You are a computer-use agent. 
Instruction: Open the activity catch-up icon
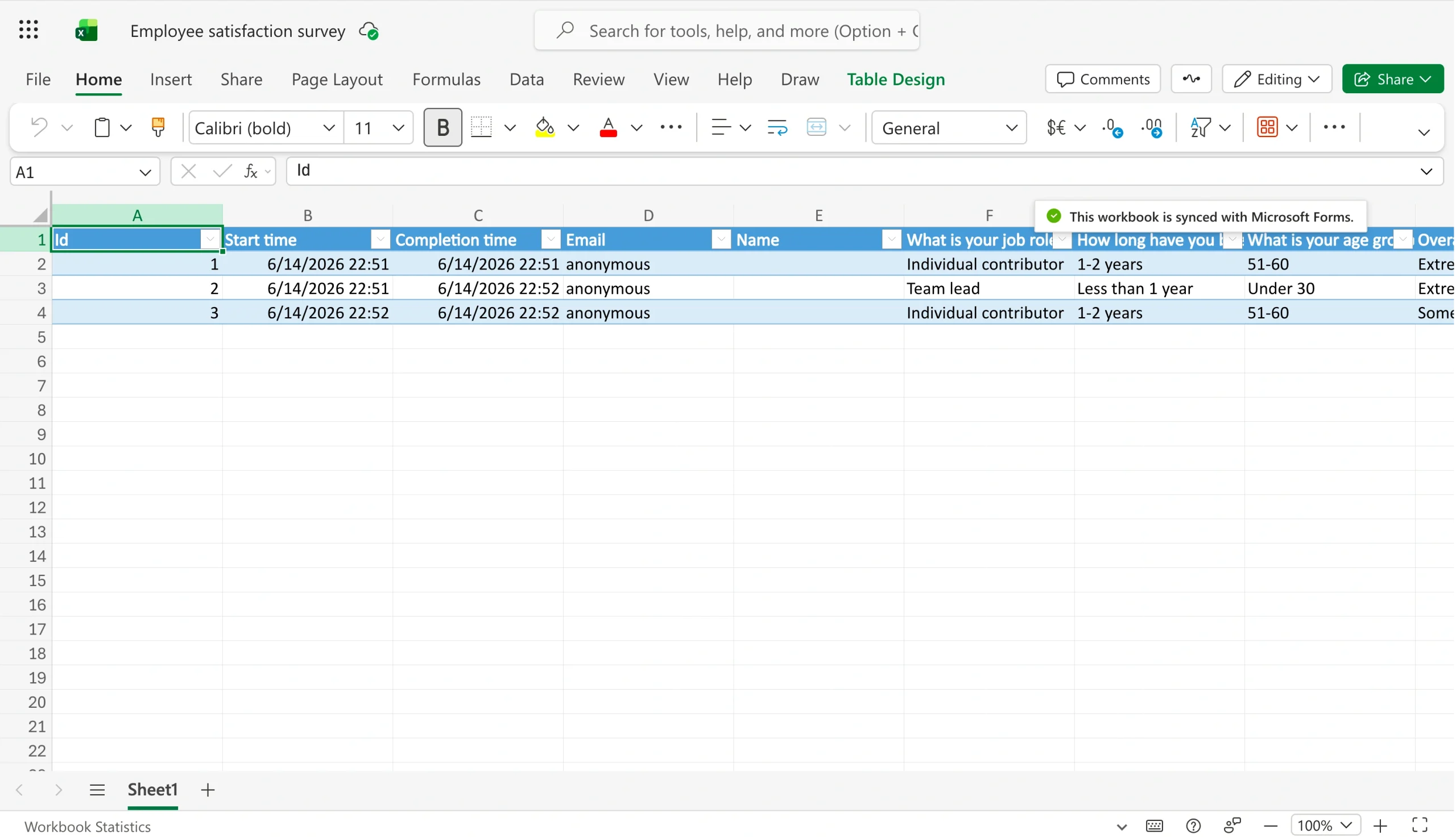pos(1192,79)
